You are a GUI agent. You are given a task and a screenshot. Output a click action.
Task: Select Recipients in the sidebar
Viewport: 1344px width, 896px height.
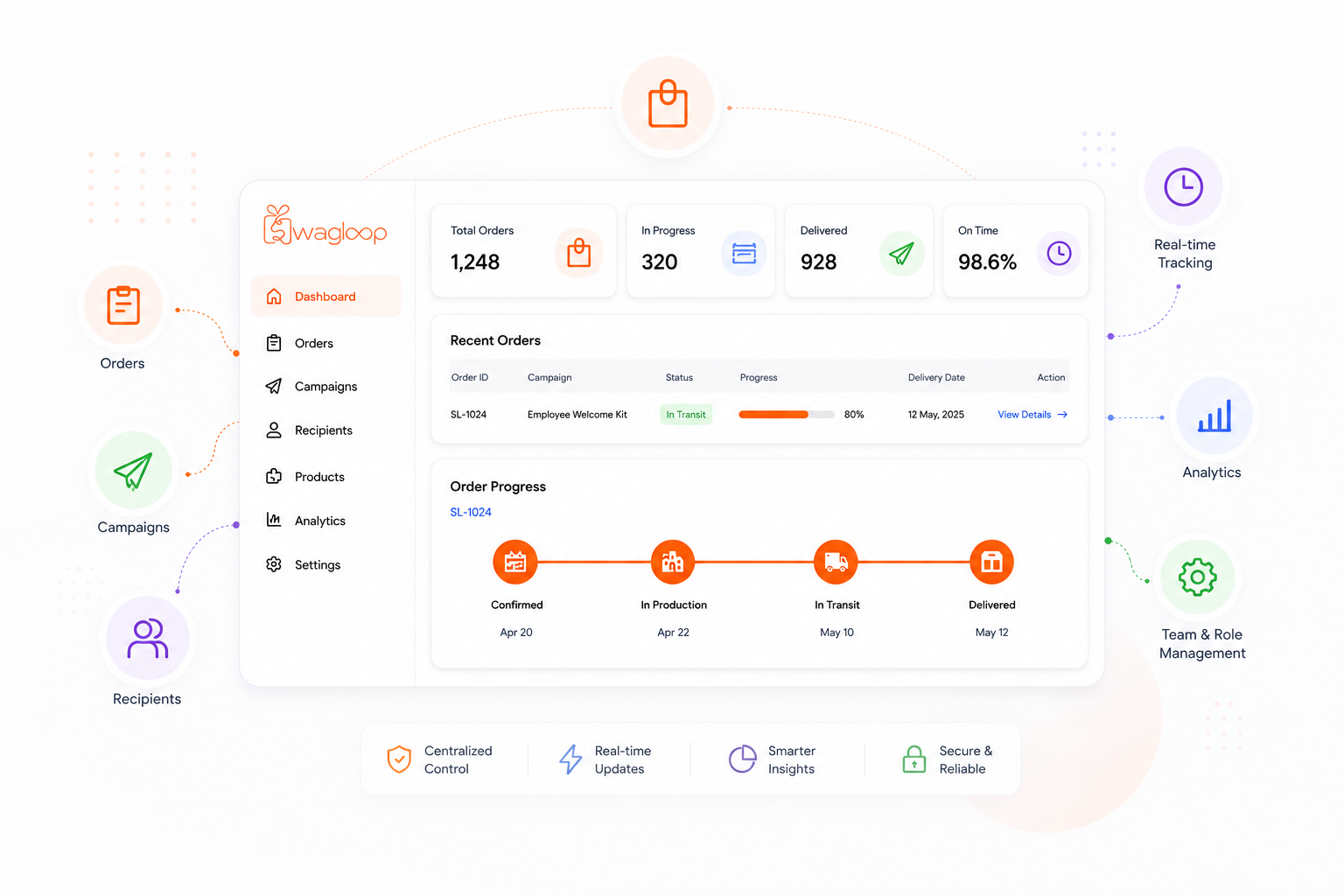pos(325,430)
